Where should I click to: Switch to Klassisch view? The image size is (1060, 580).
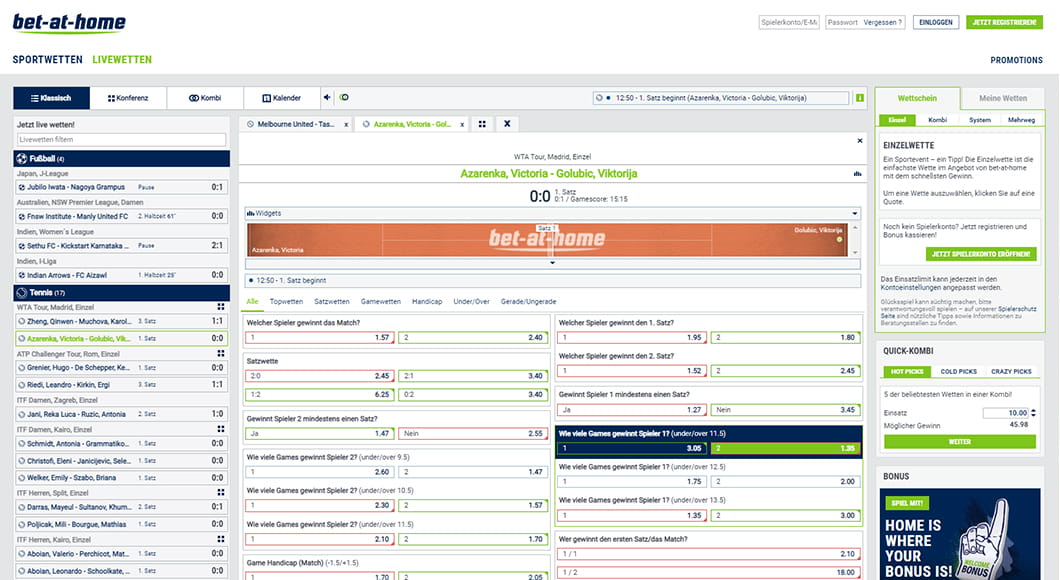tap(51, 98)
